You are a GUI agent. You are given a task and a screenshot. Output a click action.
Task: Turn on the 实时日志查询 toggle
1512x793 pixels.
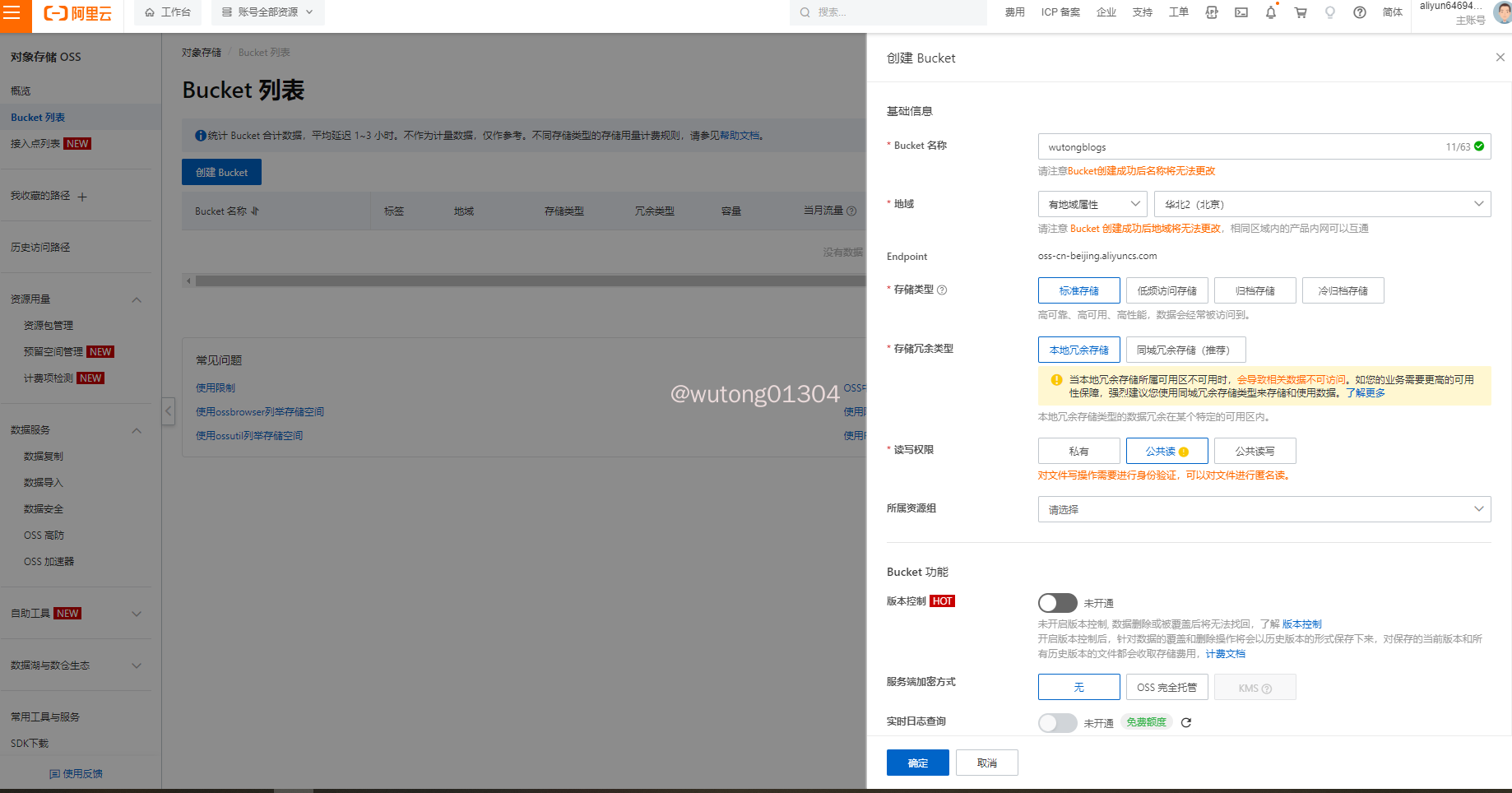[x=1057, y=723]
